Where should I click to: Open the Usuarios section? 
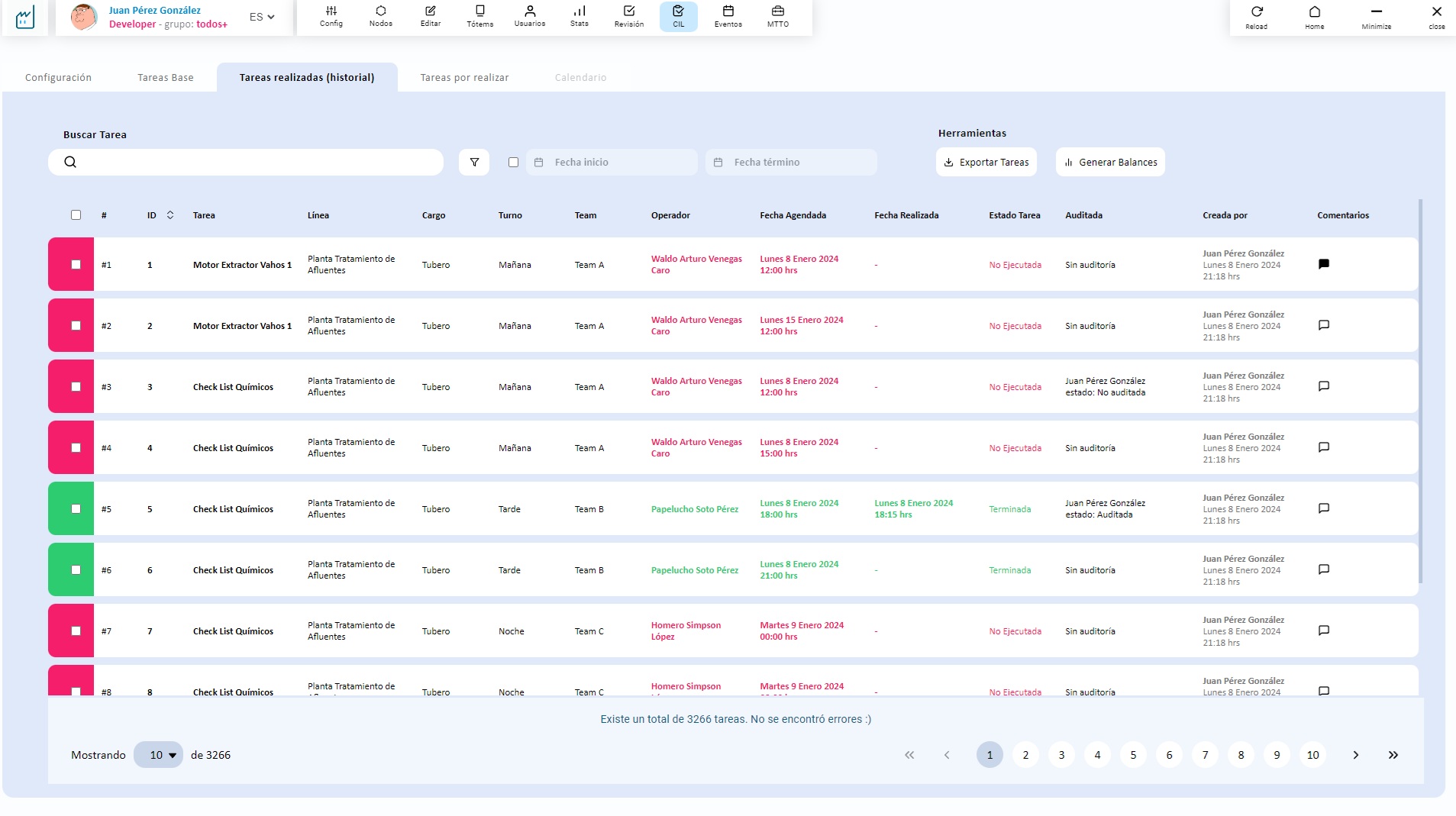[x=530, y=17]
